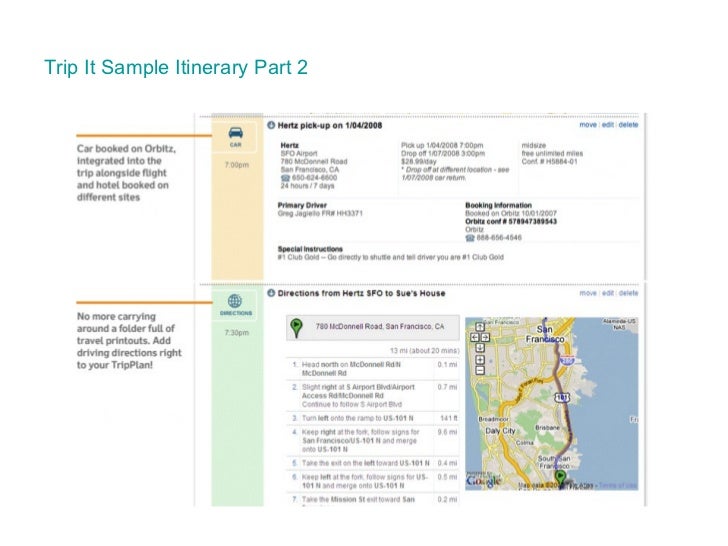728x546 pixels.
Task: Click delete link for Hertz pick-up
Action: click(628, 125)
